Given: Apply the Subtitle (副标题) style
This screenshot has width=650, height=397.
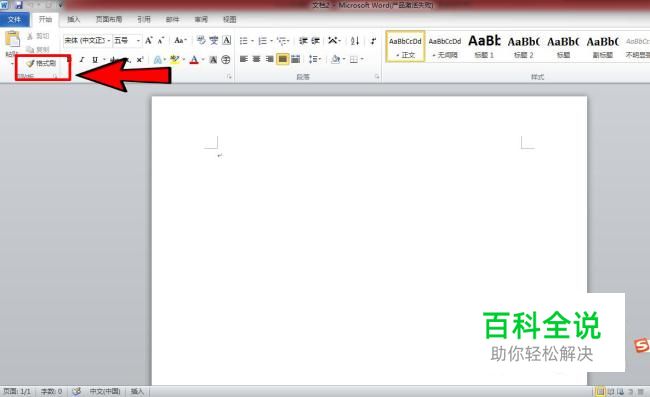Looking at the screenshot, I should (602, 46).
